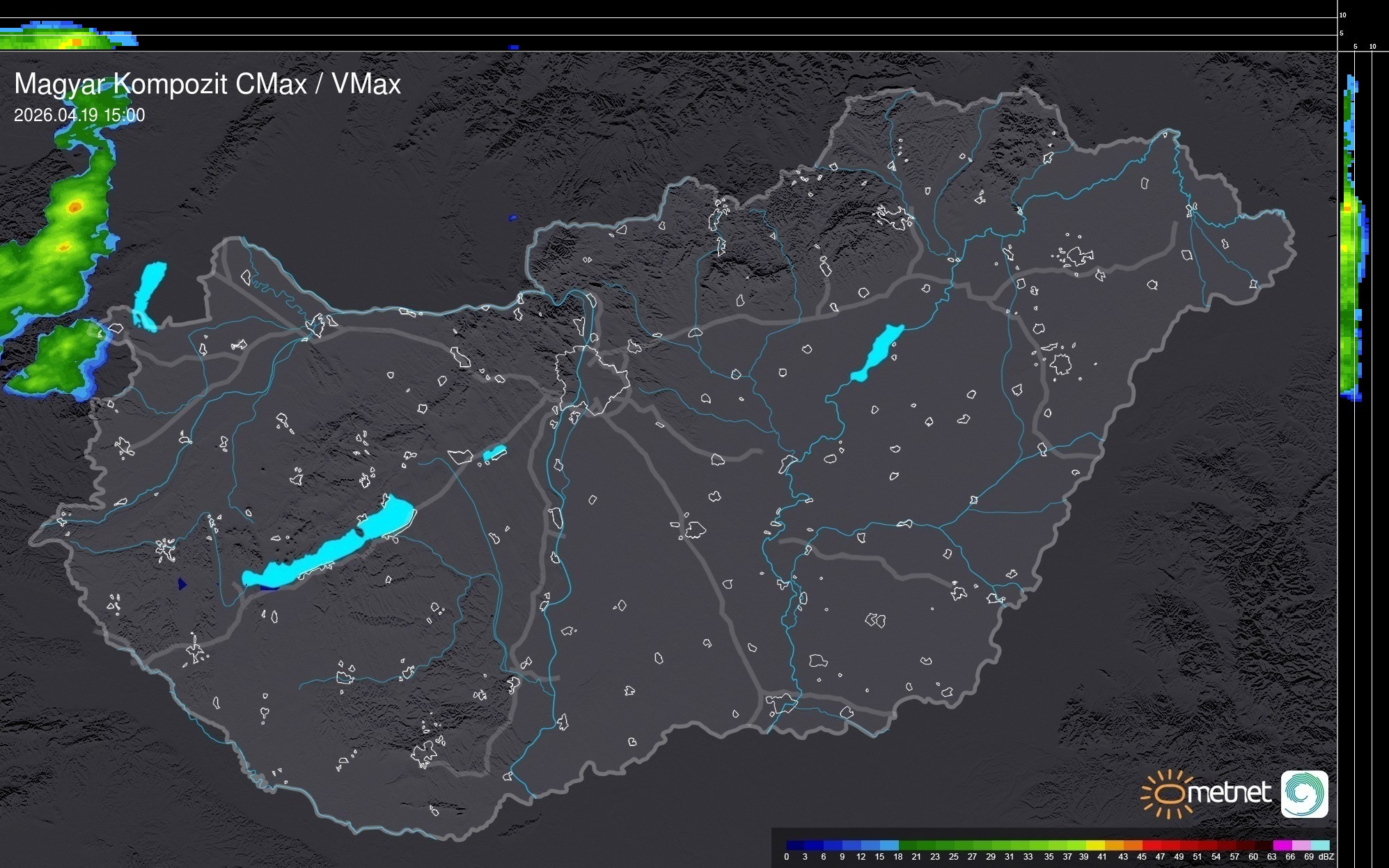Click the small blue echo north of Hungary
1389x868 pixels.
[x=512, y=218]
